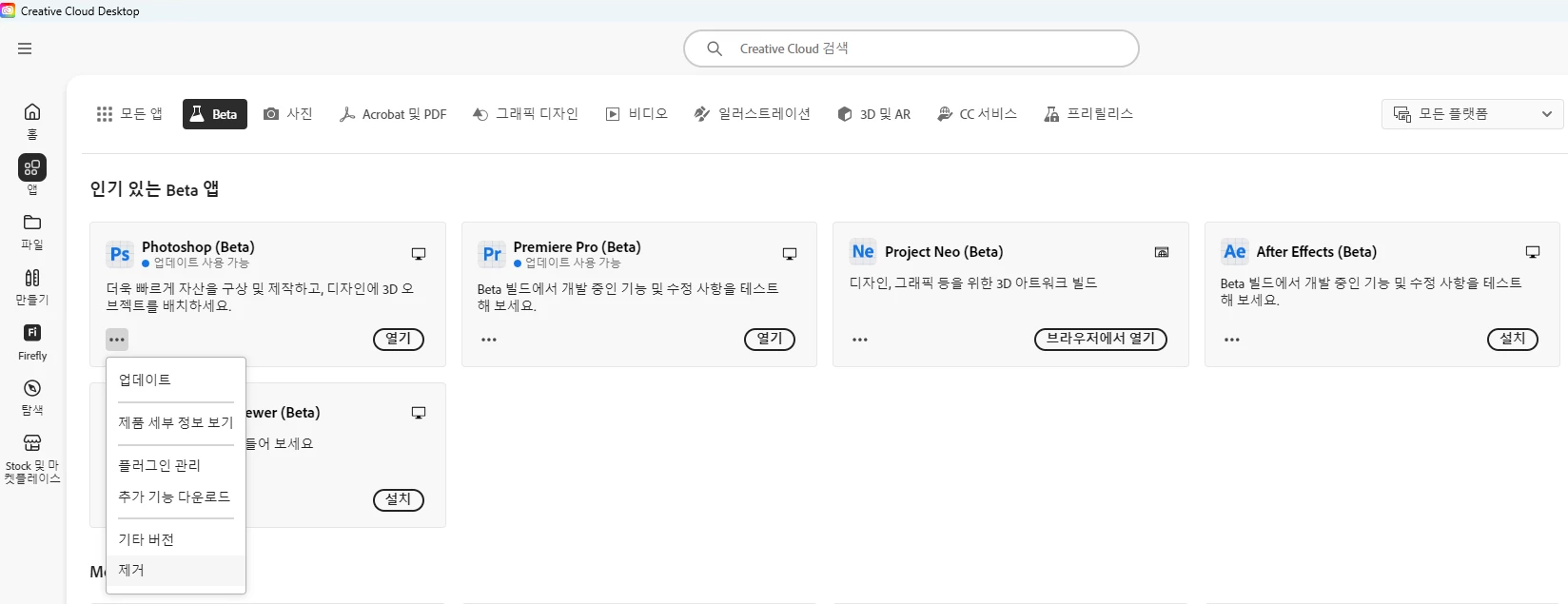The image size is (1568, 604).
Task: Choose 추가 기능 다운로드 menu item
Action: click(176, 497)
